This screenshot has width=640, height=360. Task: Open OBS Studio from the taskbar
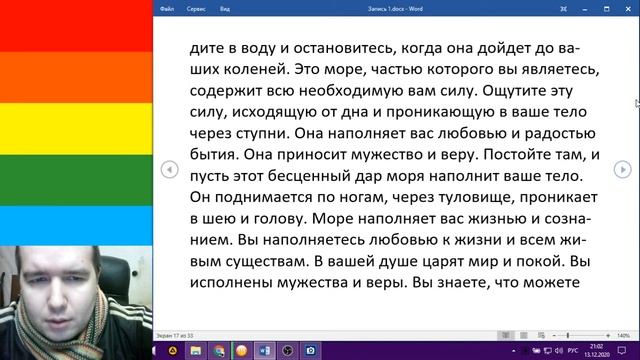coord(287,351)
